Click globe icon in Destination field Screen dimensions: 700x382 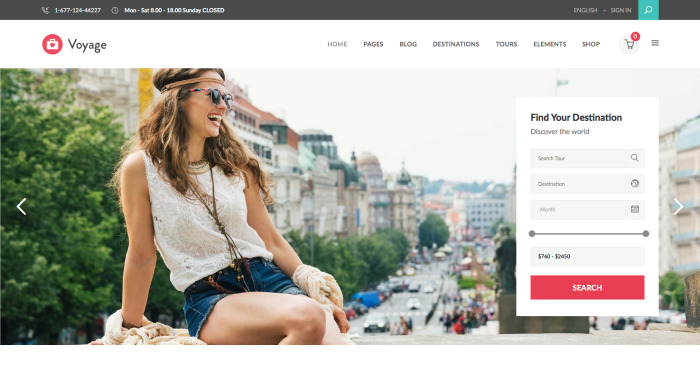[x=634, y=183]
